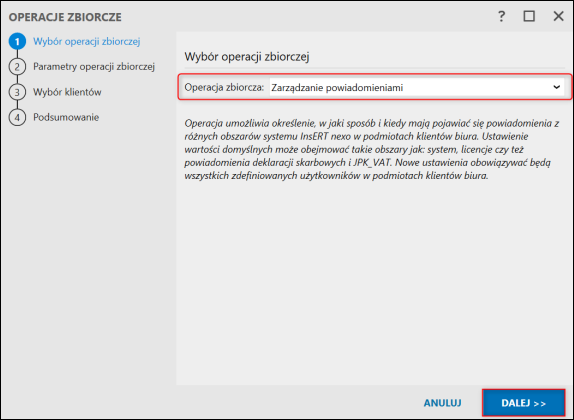Image resolution: width=574 pixels, height=420 pixels.
Task: Go to Wybór klientów step
Action: (67, 92)
